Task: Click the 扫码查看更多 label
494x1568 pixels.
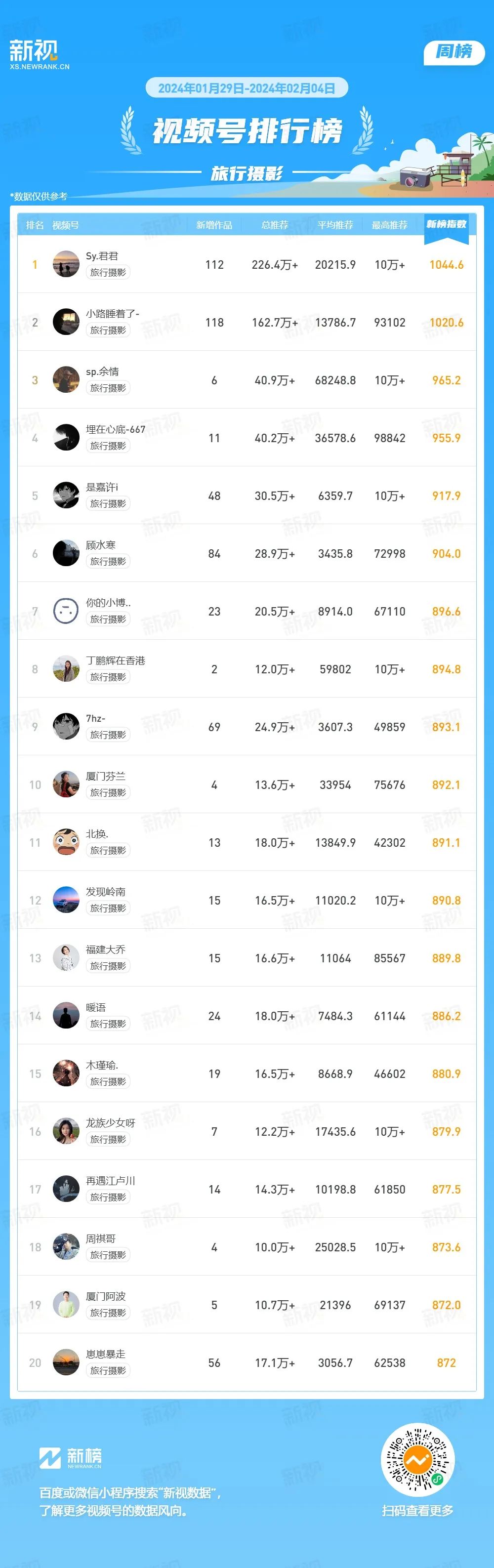Action: click(418, 1511)
